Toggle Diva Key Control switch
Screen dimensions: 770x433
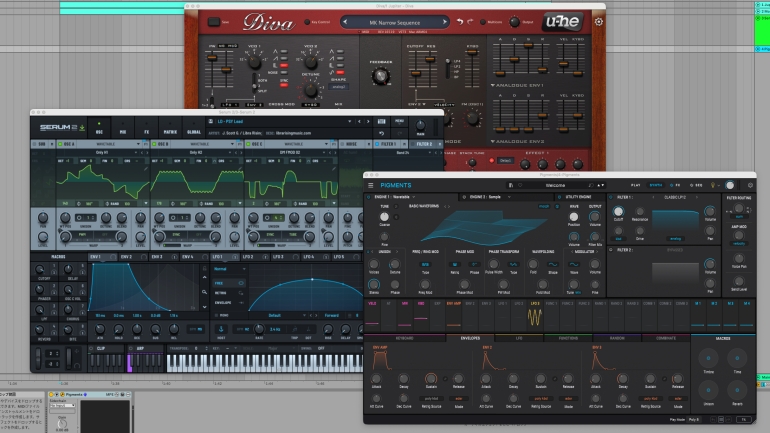(307, 22)
